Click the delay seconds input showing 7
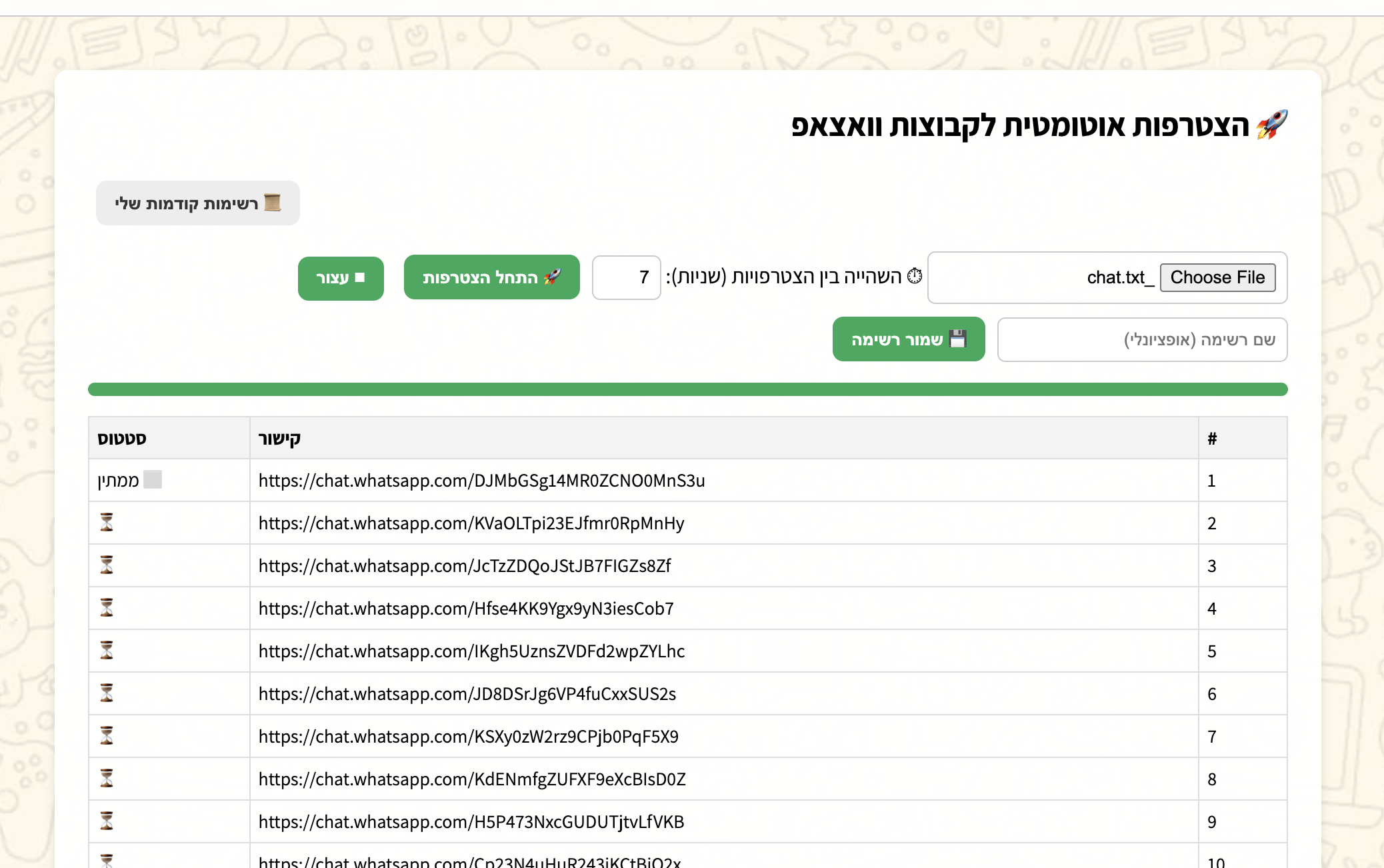Screen dimensions: 1384x868 tap(626, 277)
